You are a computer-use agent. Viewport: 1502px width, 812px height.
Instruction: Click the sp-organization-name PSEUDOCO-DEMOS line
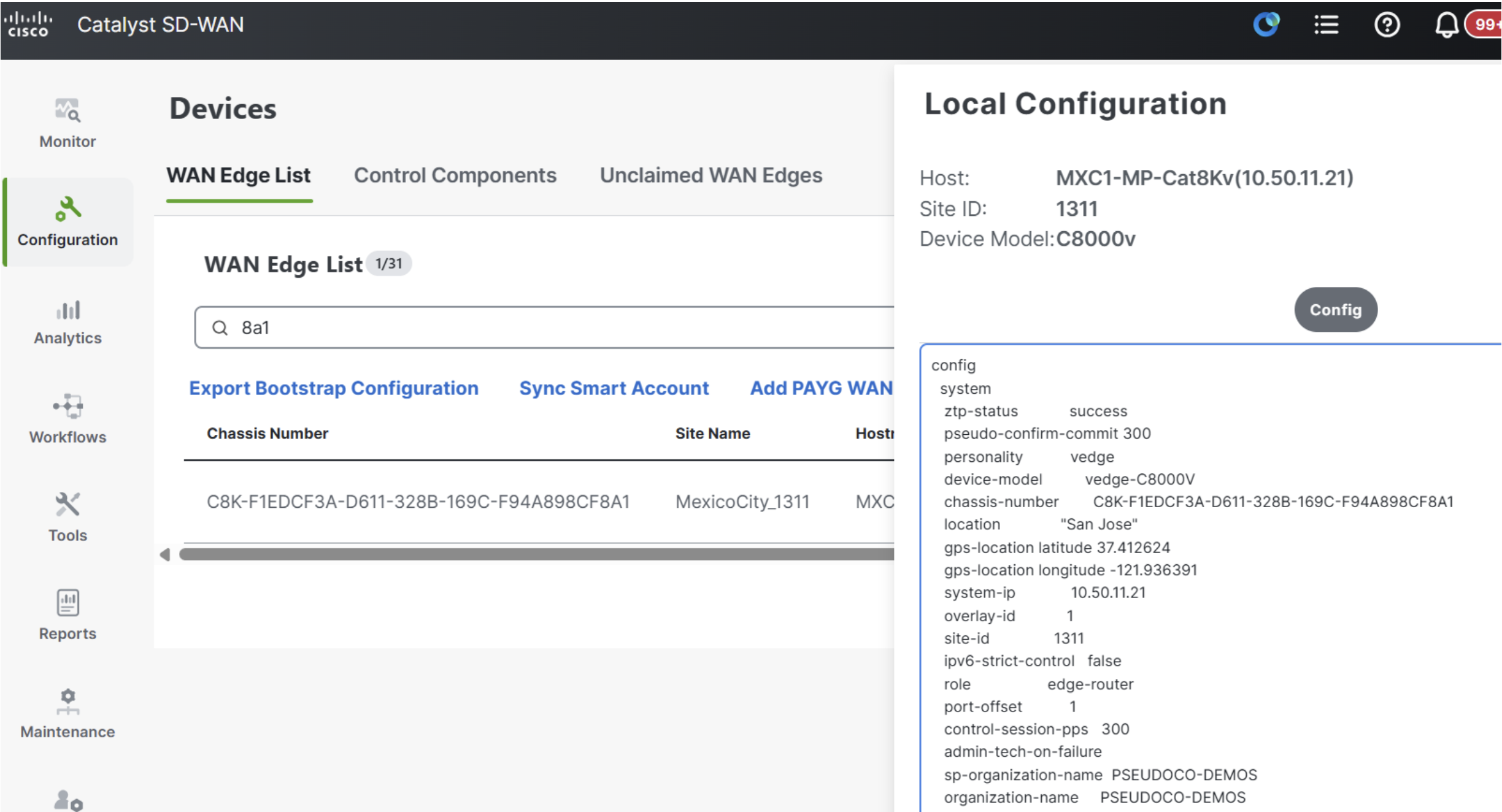click(1100, 775)
